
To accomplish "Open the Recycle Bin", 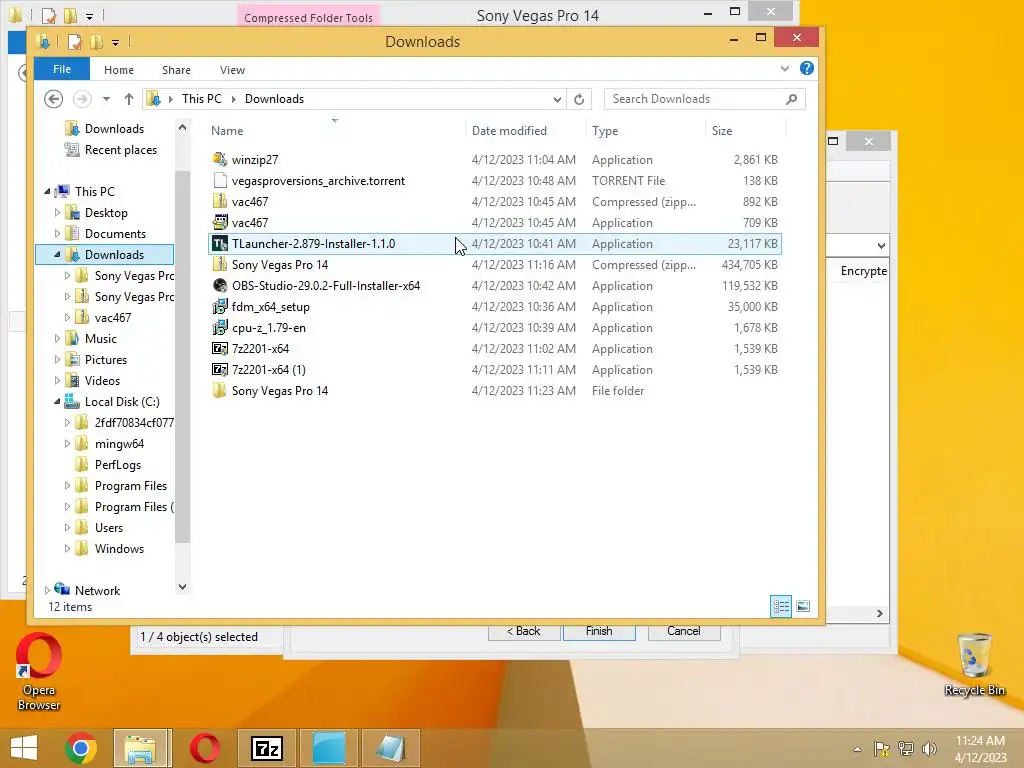I will click(974, 665).
